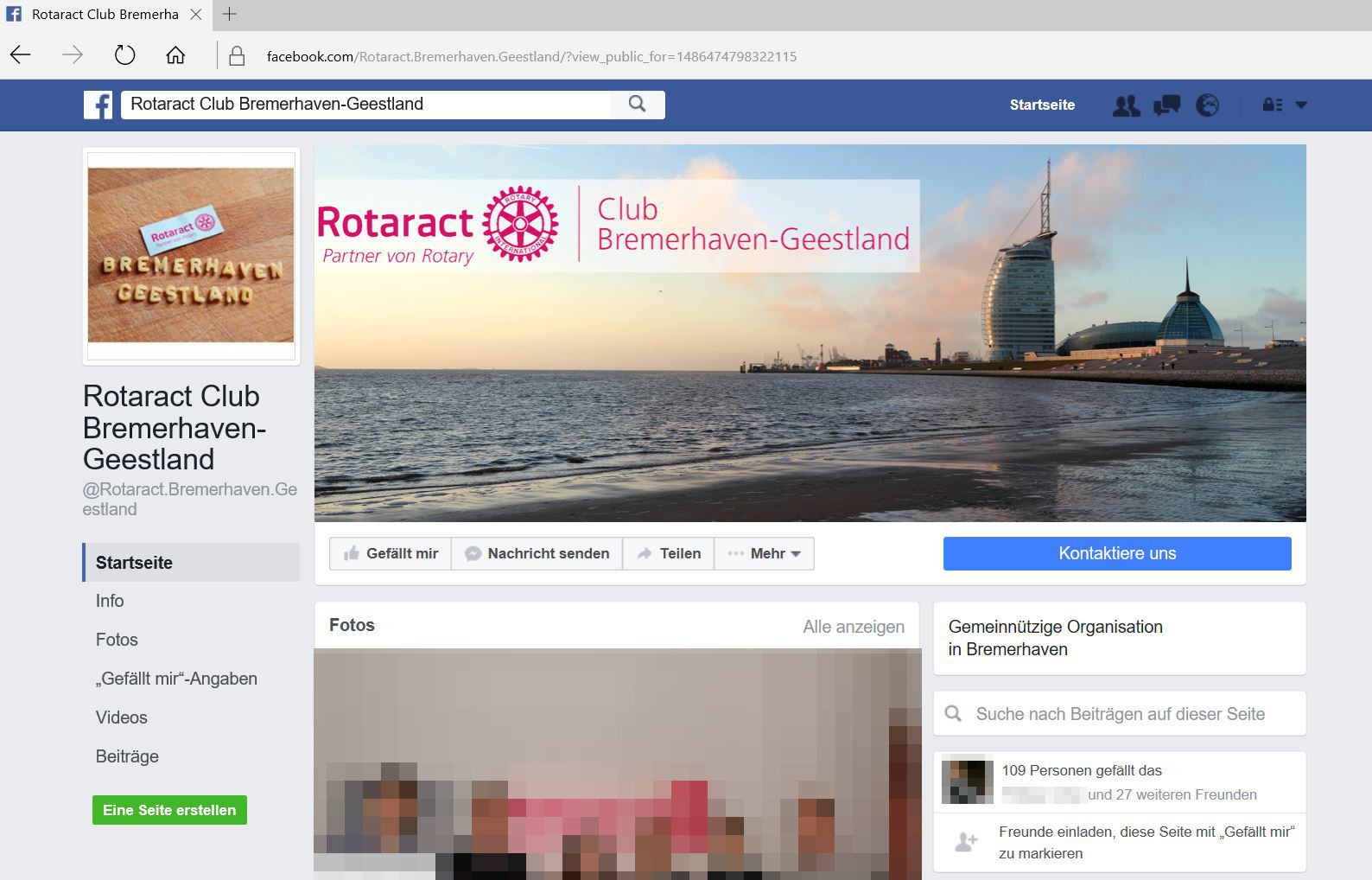The width and height of the screenshot is (1372, 880).
Task: Click the search magnifier button
Action: [638, 105]
